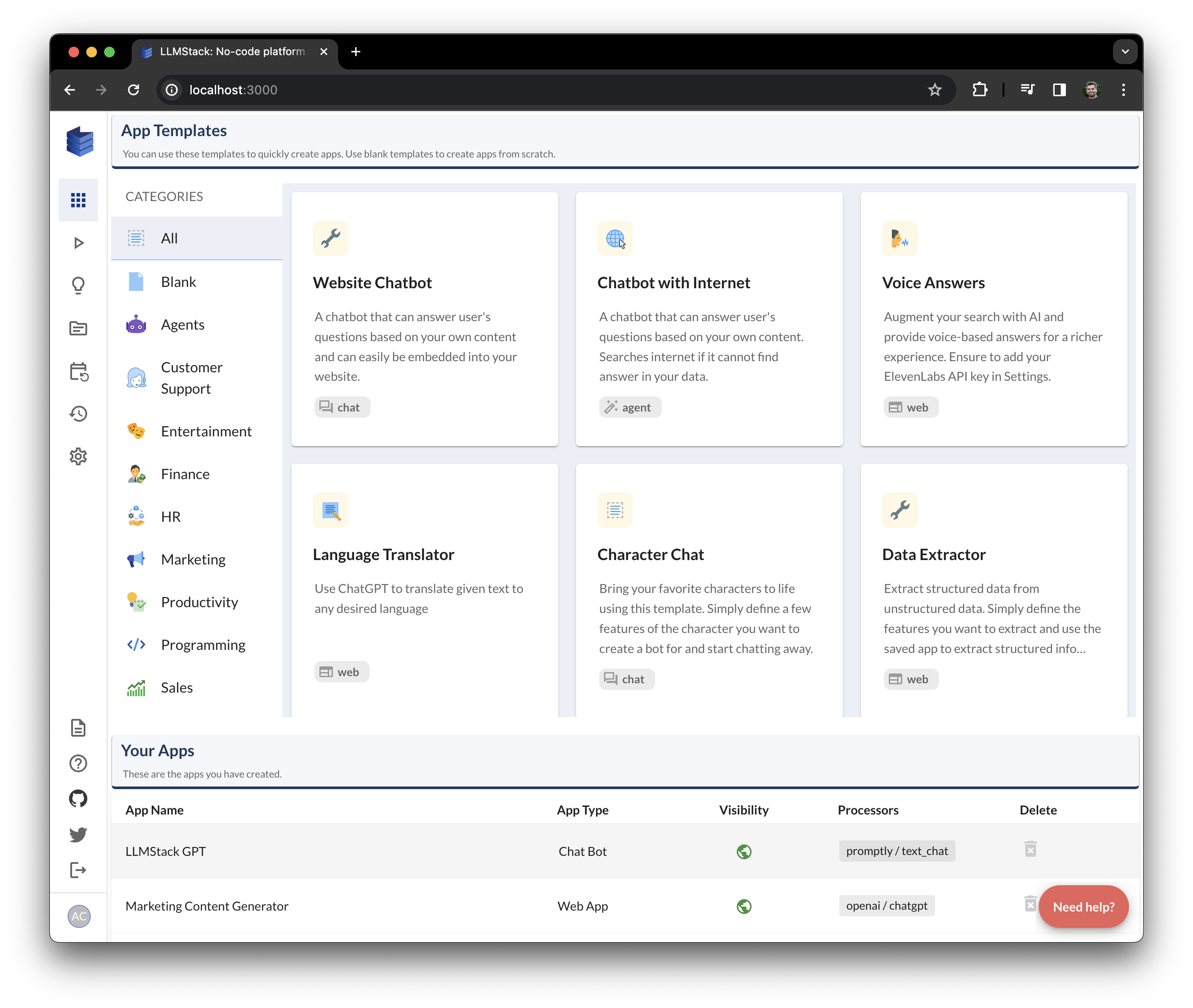
Task: Delete the LLMStack GPT app
Action: pyautogui.click(x=1031, y=850)
